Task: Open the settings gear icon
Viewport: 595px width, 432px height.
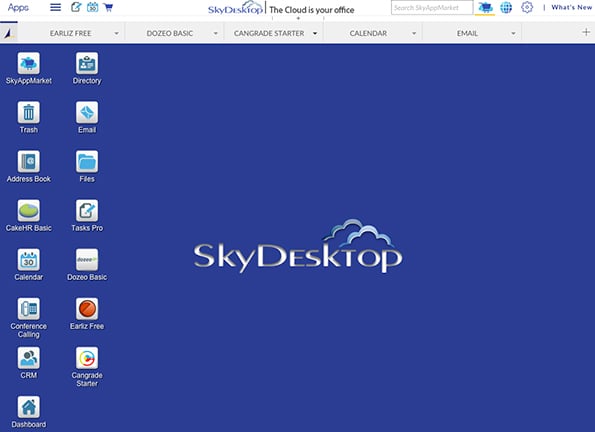Action: click(x=527, y=7)
